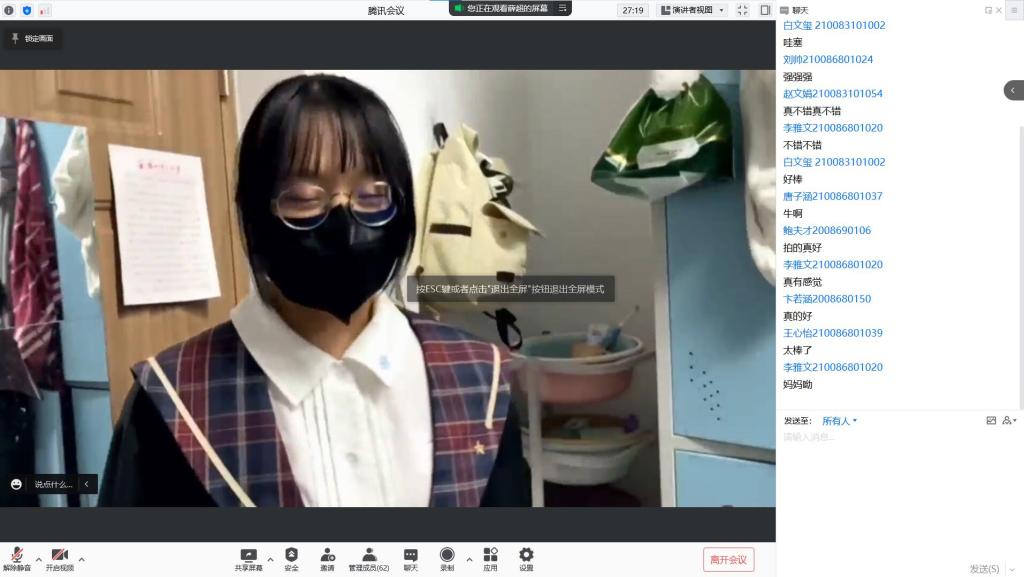This screenshot has width=1024, height=577.
Task: Start recording with the 录制 icon
Action: 447,555
